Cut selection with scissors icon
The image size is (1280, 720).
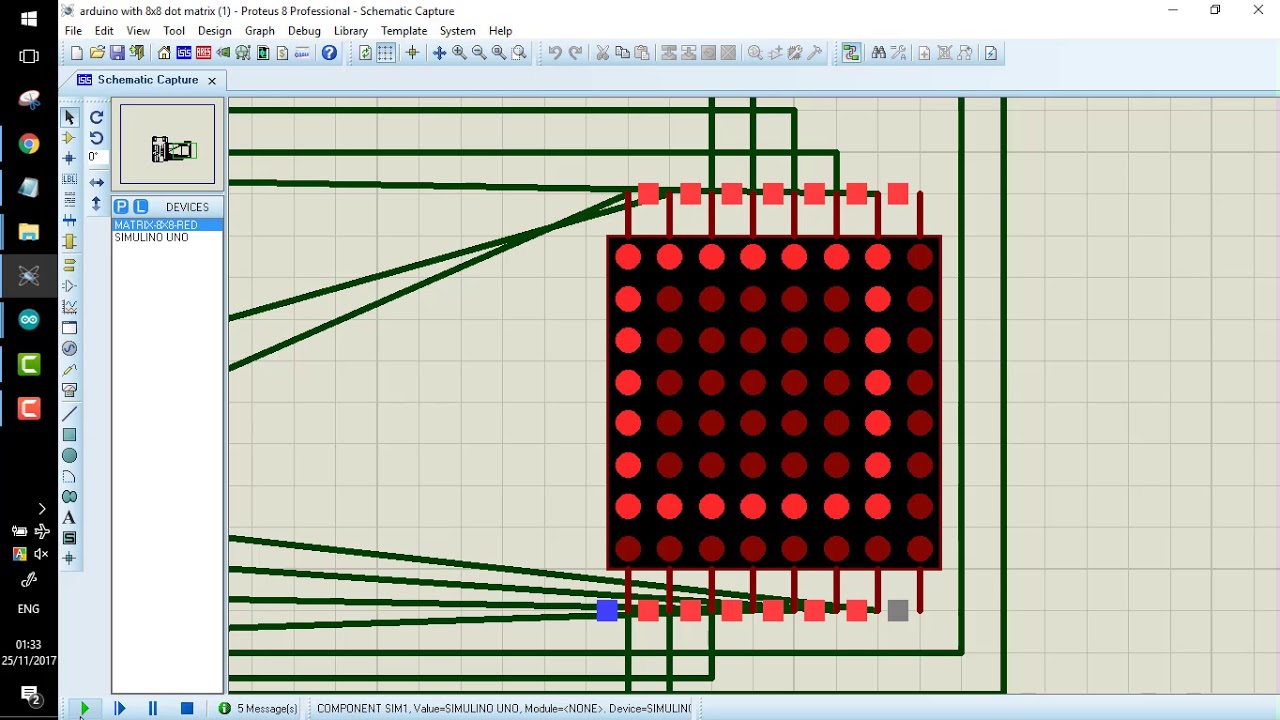(x=602, y=53)
